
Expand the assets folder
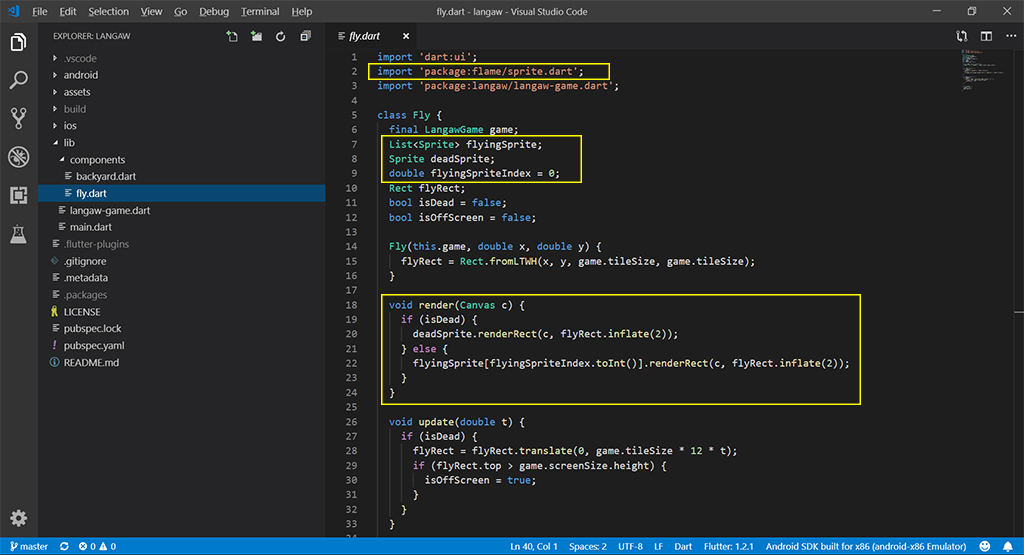pos(77,92)
